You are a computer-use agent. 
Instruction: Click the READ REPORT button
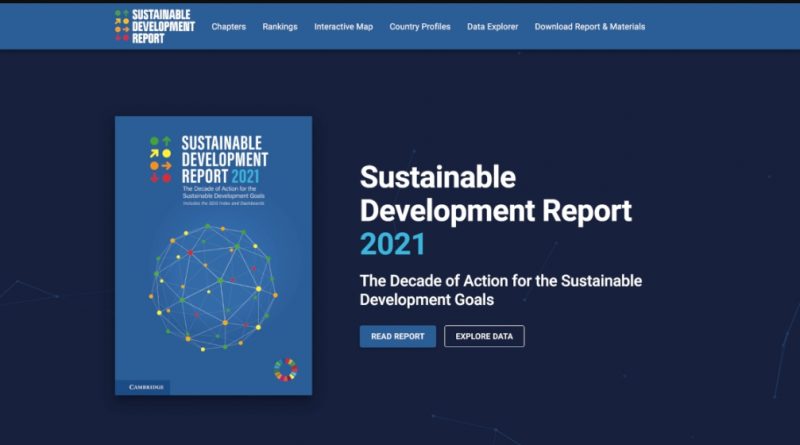[x=397, y=336]
